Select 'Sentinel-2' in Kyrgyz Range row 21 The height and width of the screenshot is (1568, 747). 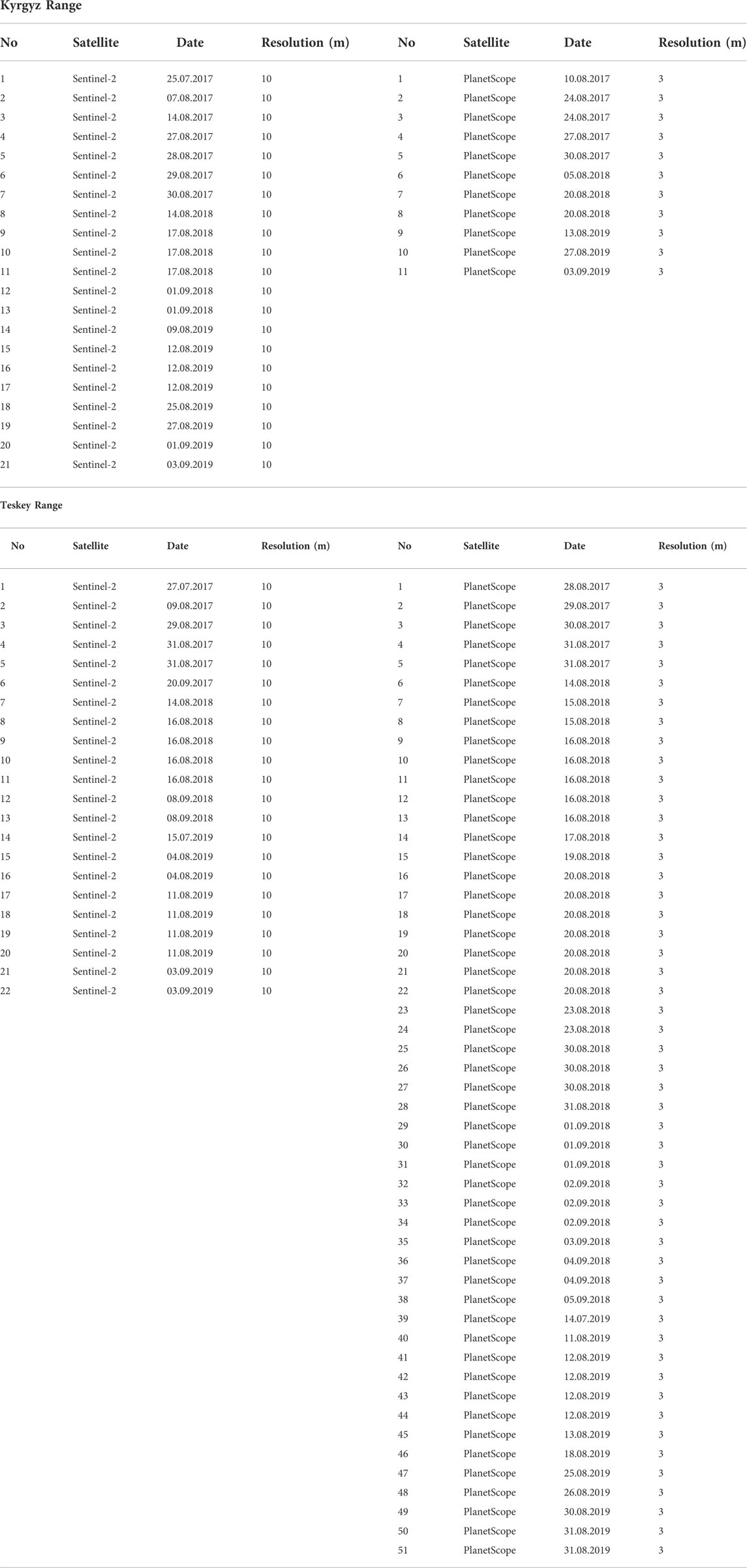tap(95, 465)
